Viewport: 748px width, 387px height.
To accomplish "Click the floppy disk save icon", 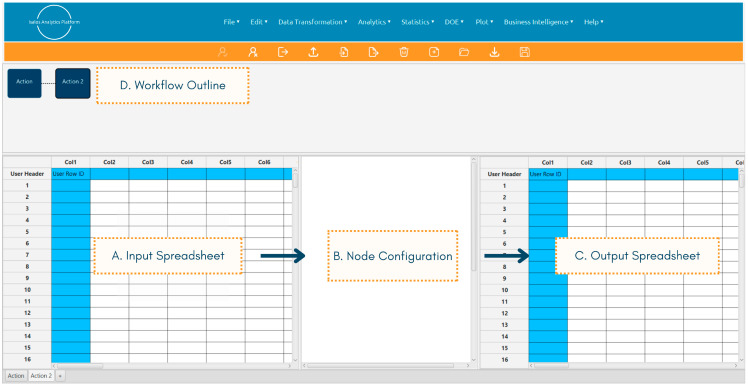I will point(524,52).
